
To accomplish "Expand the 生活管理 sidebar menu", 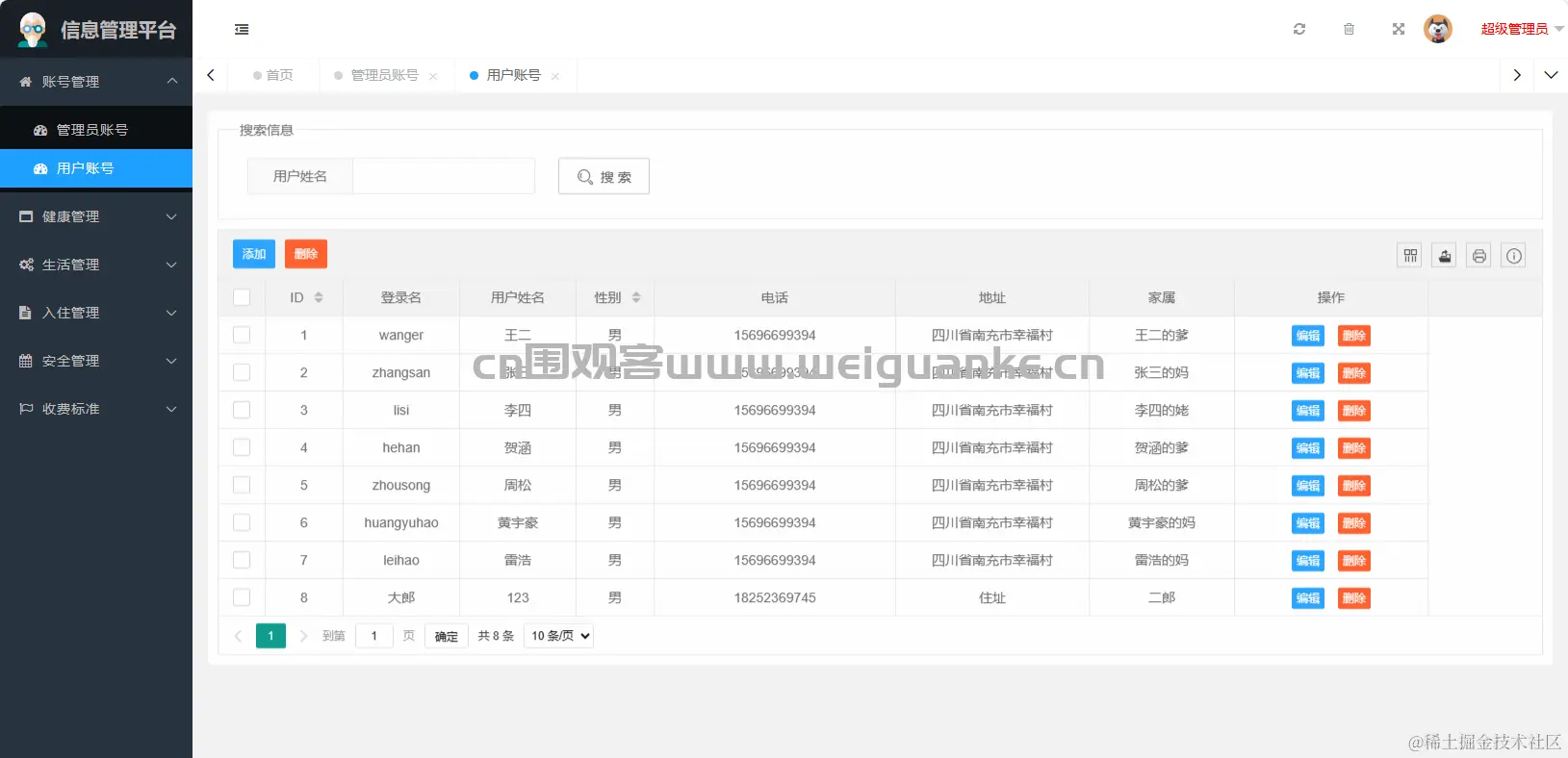I will pos(96,265).
